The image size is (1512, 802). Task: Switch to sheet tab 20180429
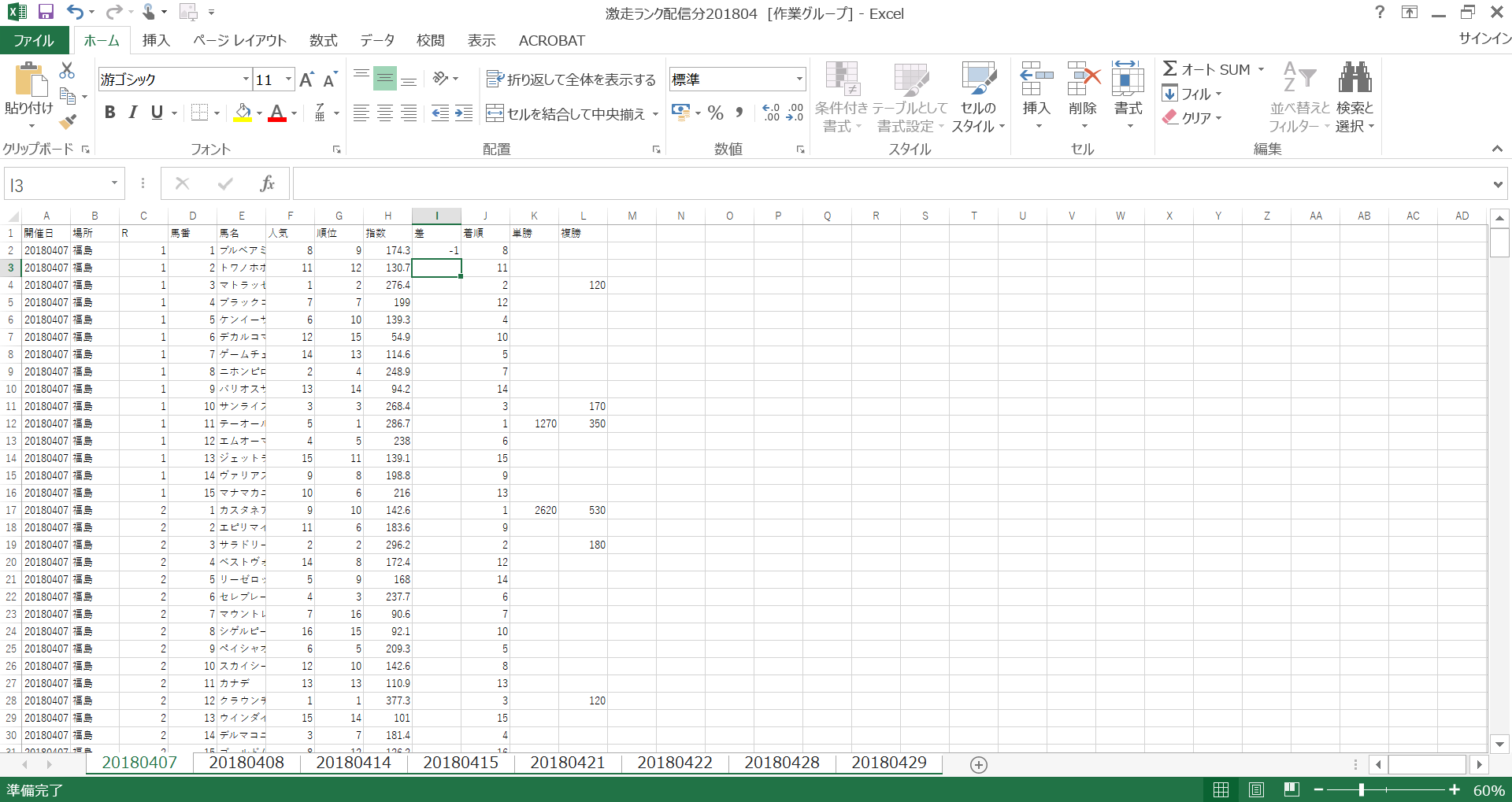tap(889, 763)
